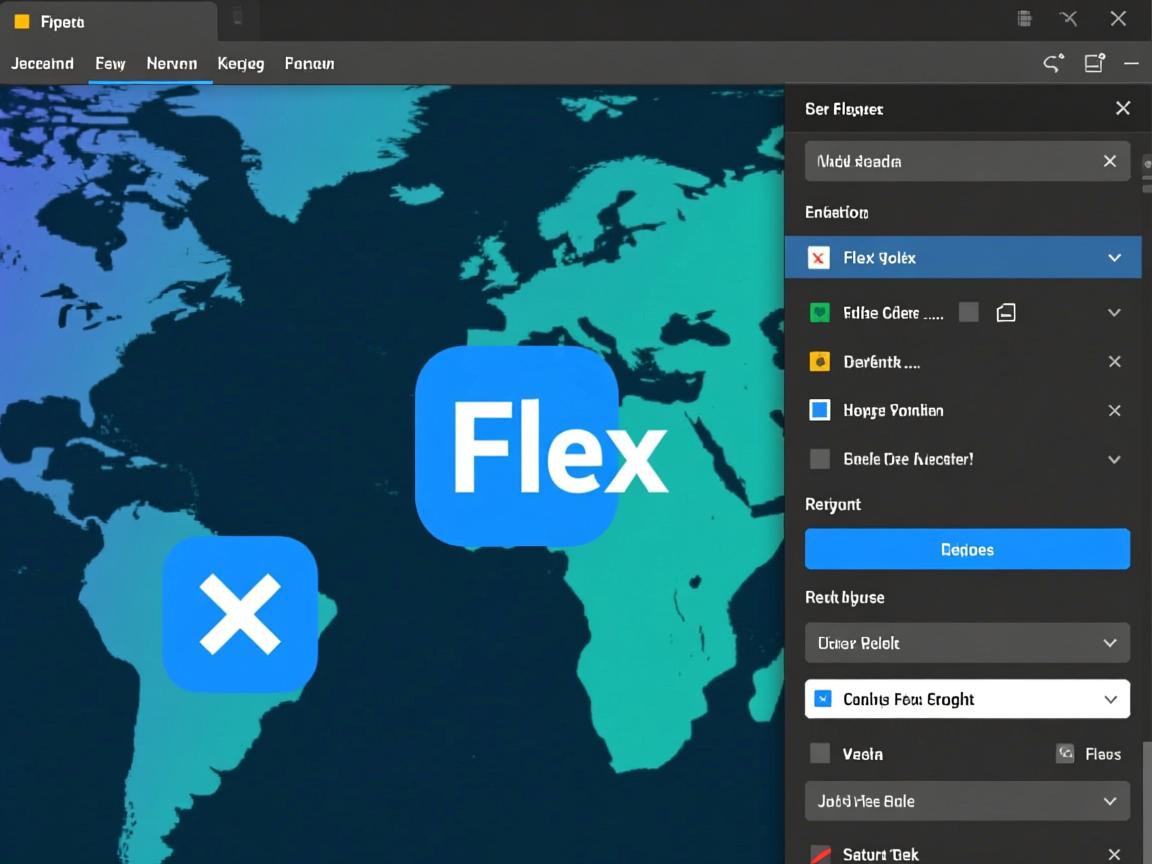
Task: Enable the Enele Dre Necater checkbox
Action: tap(819, 459)
